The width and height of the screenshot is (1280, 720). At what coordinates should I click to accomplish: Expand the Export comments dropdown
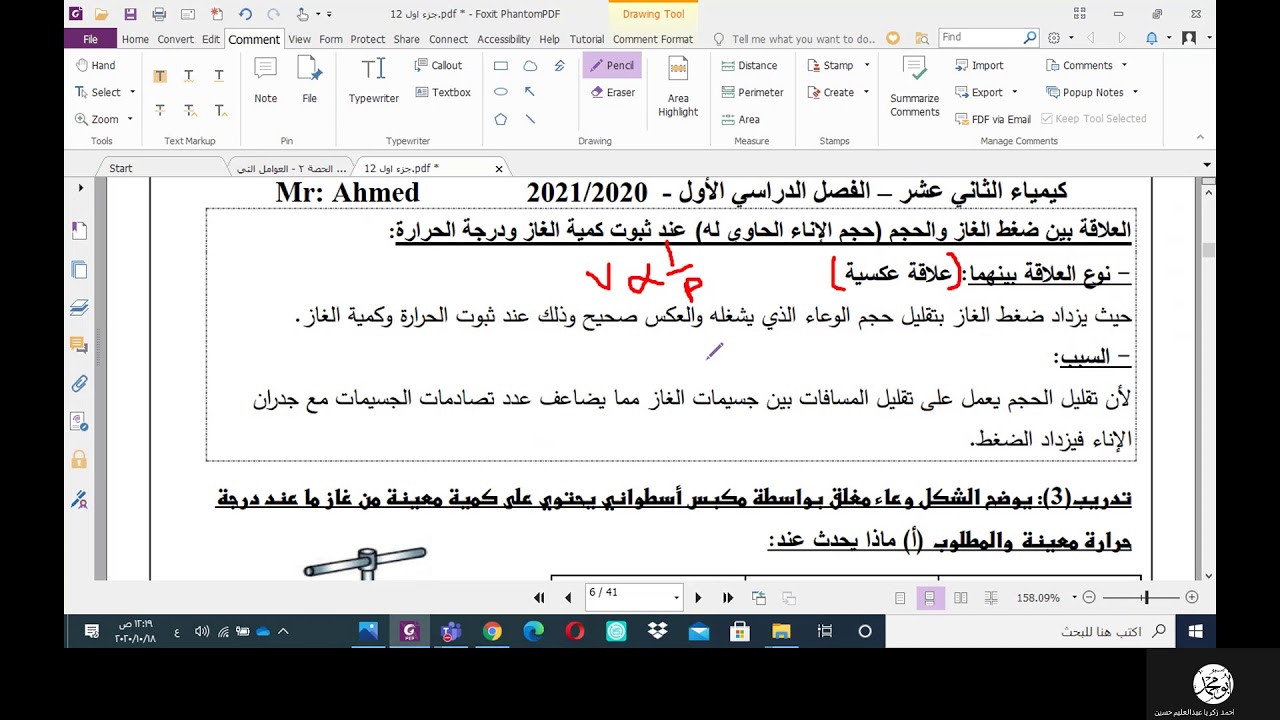point(1014,92)
